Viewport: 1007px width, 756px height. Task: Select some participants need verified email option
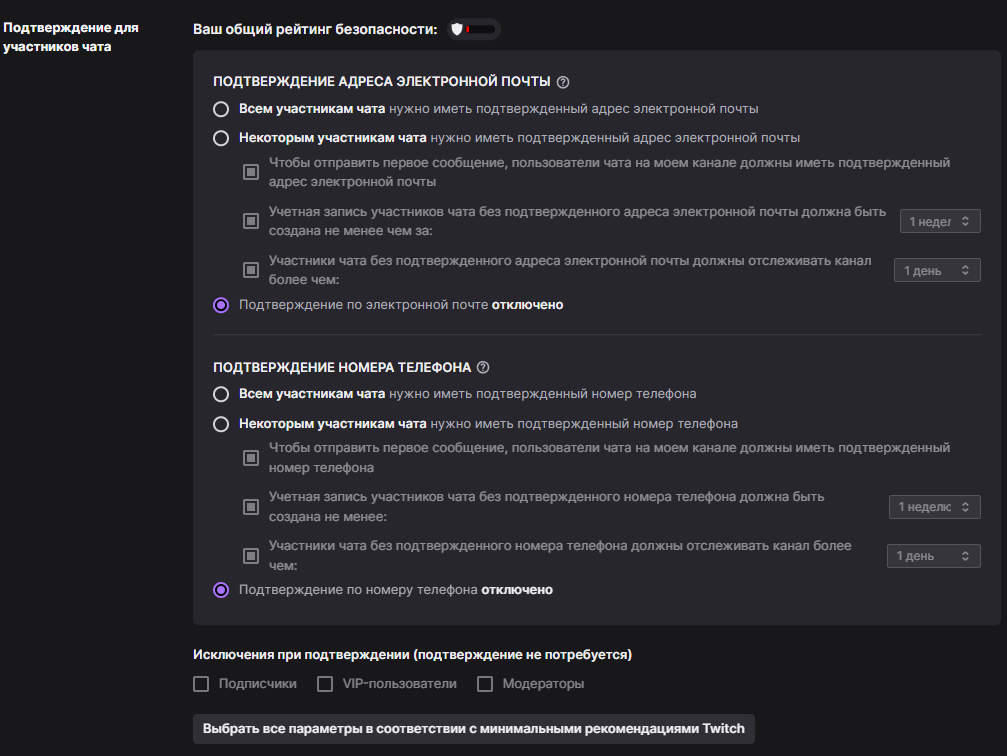tap(221, 138)
